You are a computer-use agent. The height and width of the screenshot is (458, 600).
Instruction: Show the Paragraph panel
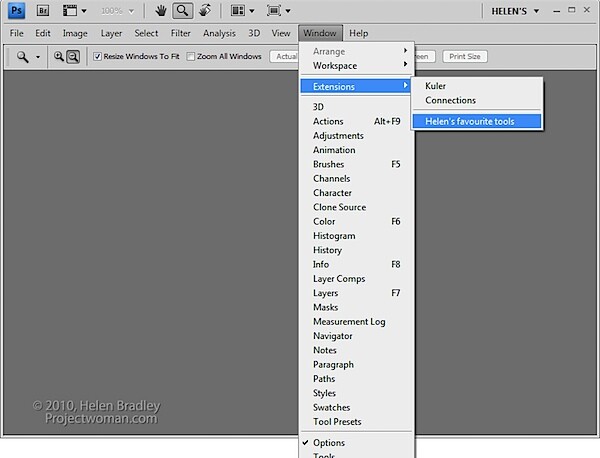[x=356, y=364]
